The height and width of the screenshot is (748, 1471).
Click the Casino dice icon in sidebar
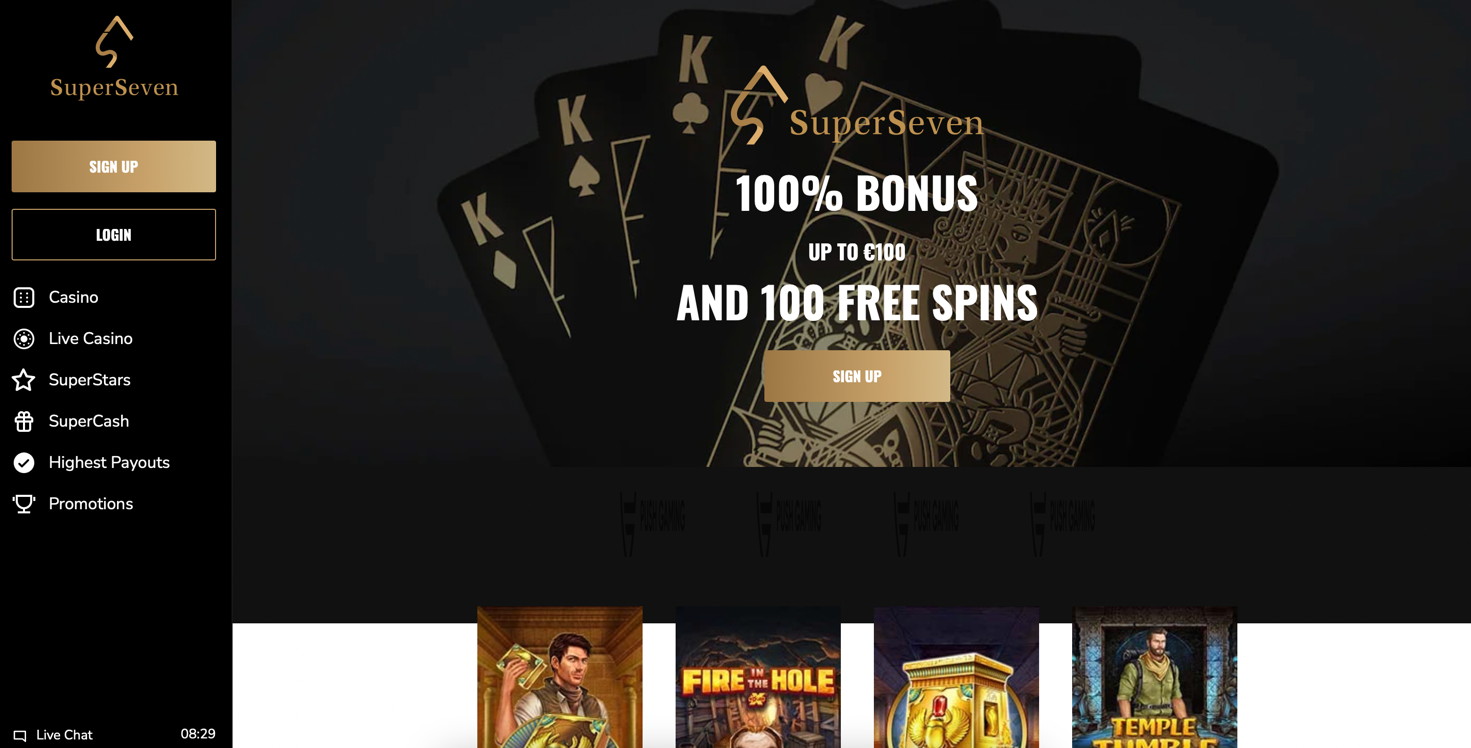[24, 297]
